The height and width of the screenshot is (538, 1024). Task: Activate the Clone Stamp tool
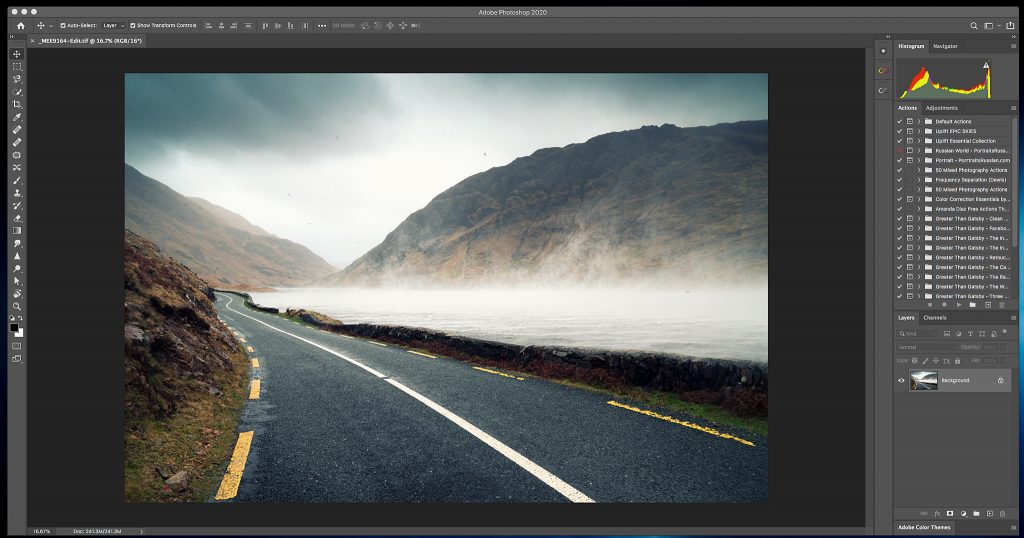[x=17, y=193]
